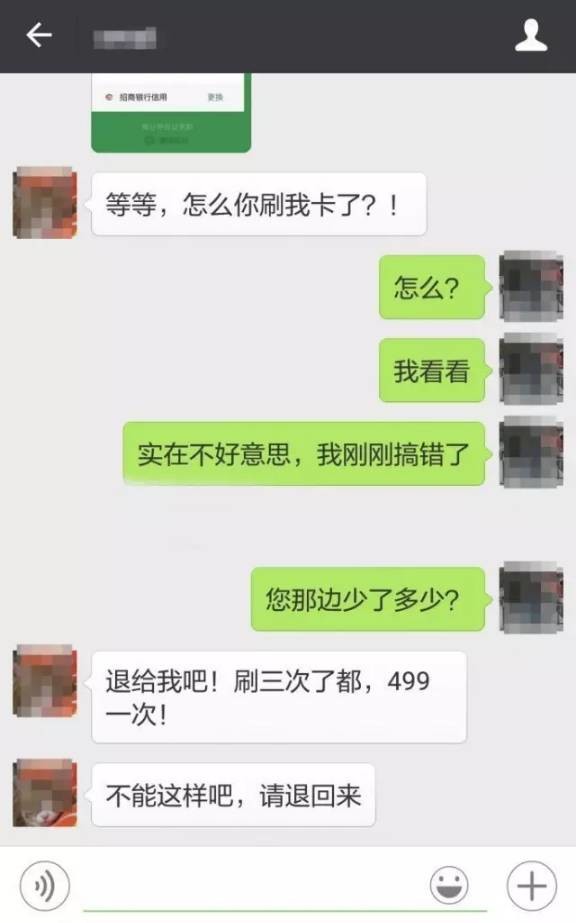Select the 怎么? green bubble
This screenshot has width=577, height=923.
(432, 287)
